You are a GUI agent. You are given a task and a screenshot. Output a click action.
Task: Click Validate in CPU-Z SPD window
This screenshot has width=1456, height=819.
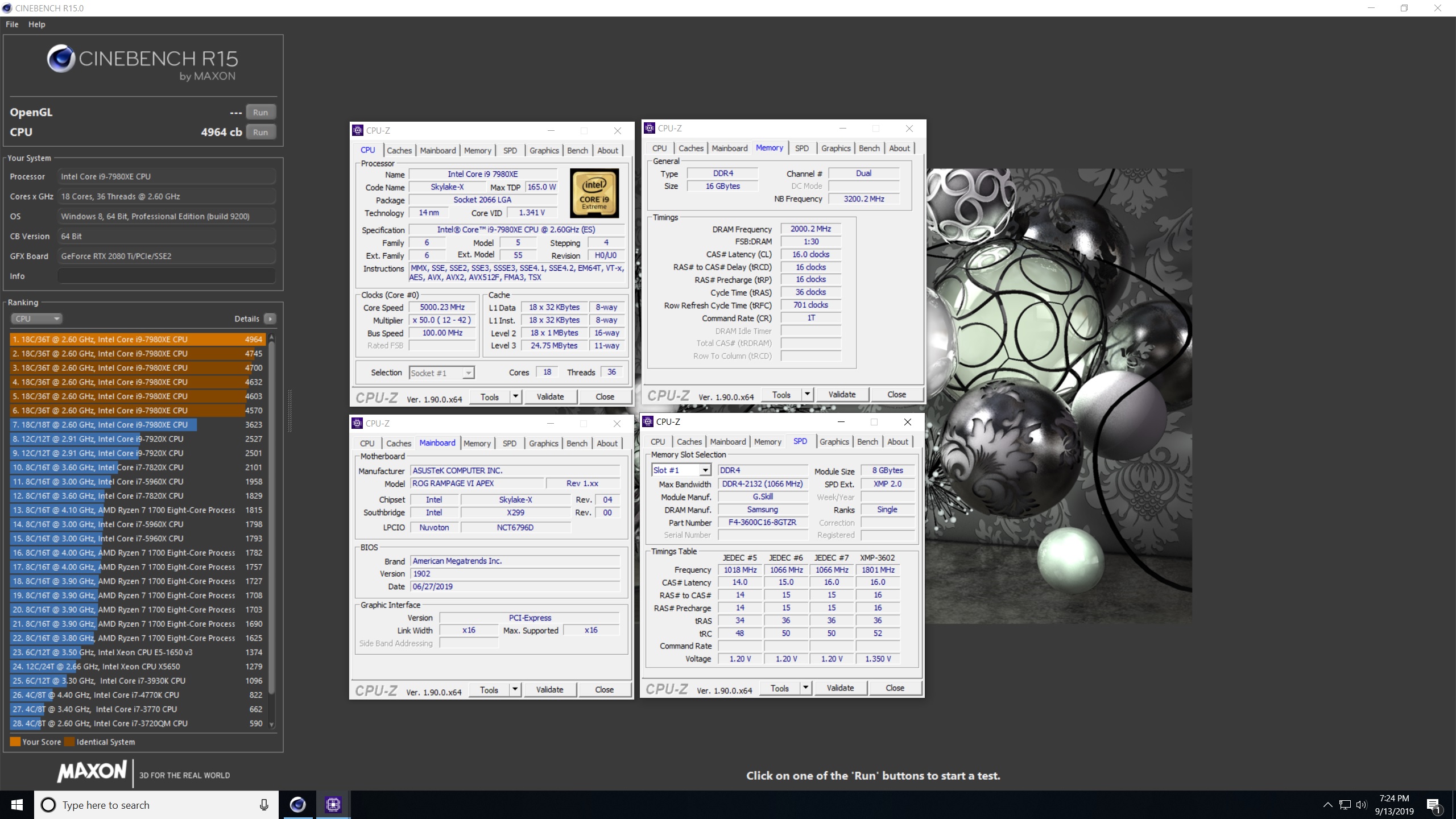(x=840, y=688)
